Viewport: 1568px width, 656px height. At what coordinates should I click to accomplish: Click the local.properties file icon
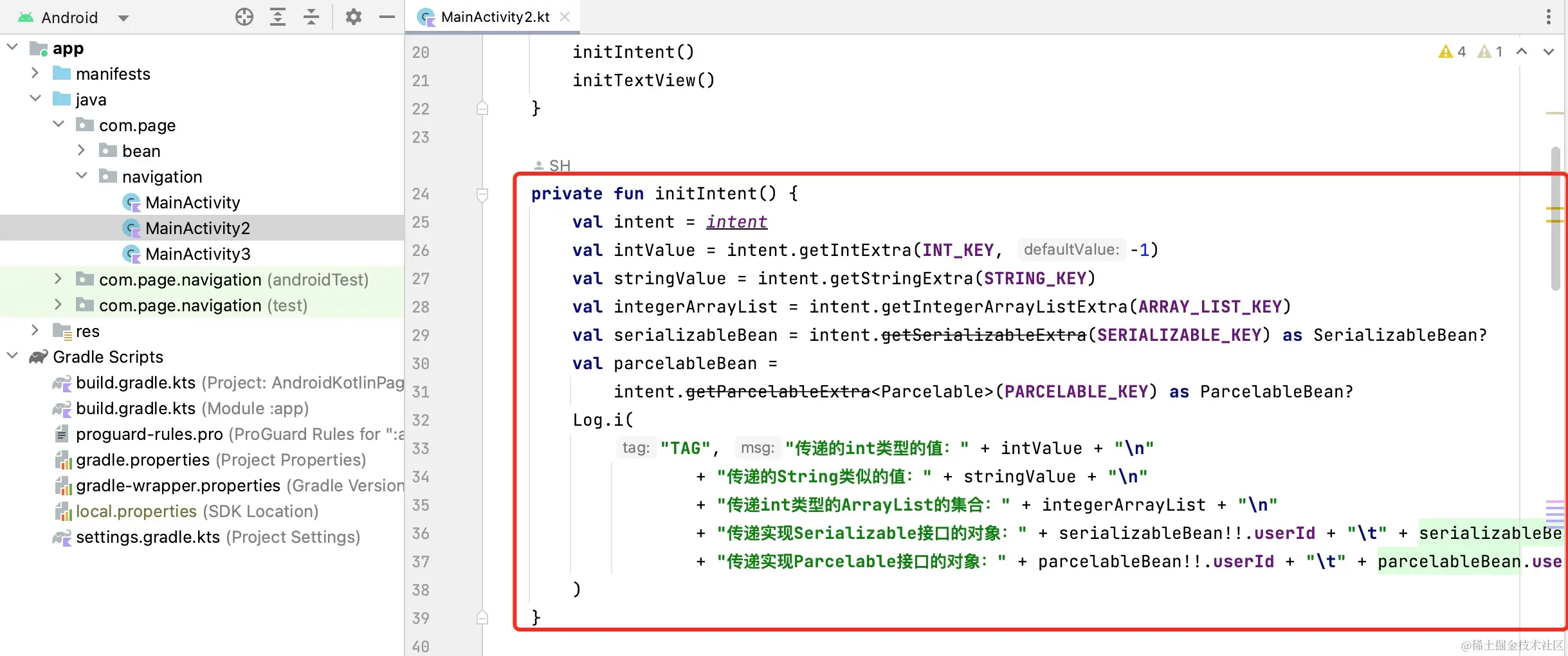coord(62,511)
